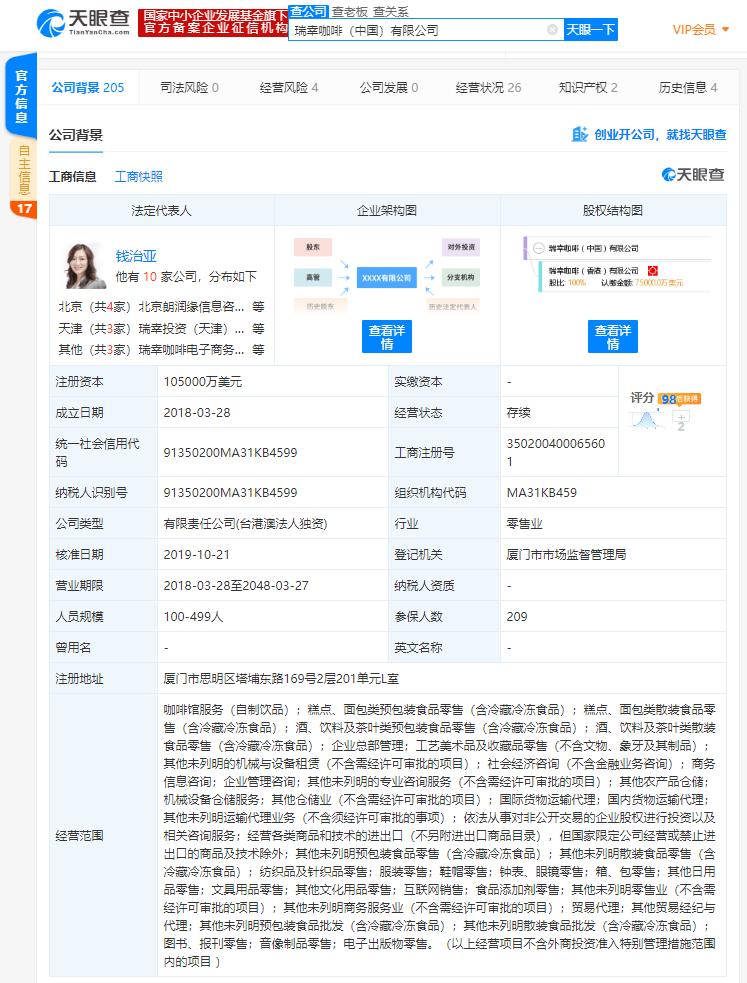Open the 经营风险 4 tab
The height and width of the screenshot is (983, 747).
[x=289, y=88]
